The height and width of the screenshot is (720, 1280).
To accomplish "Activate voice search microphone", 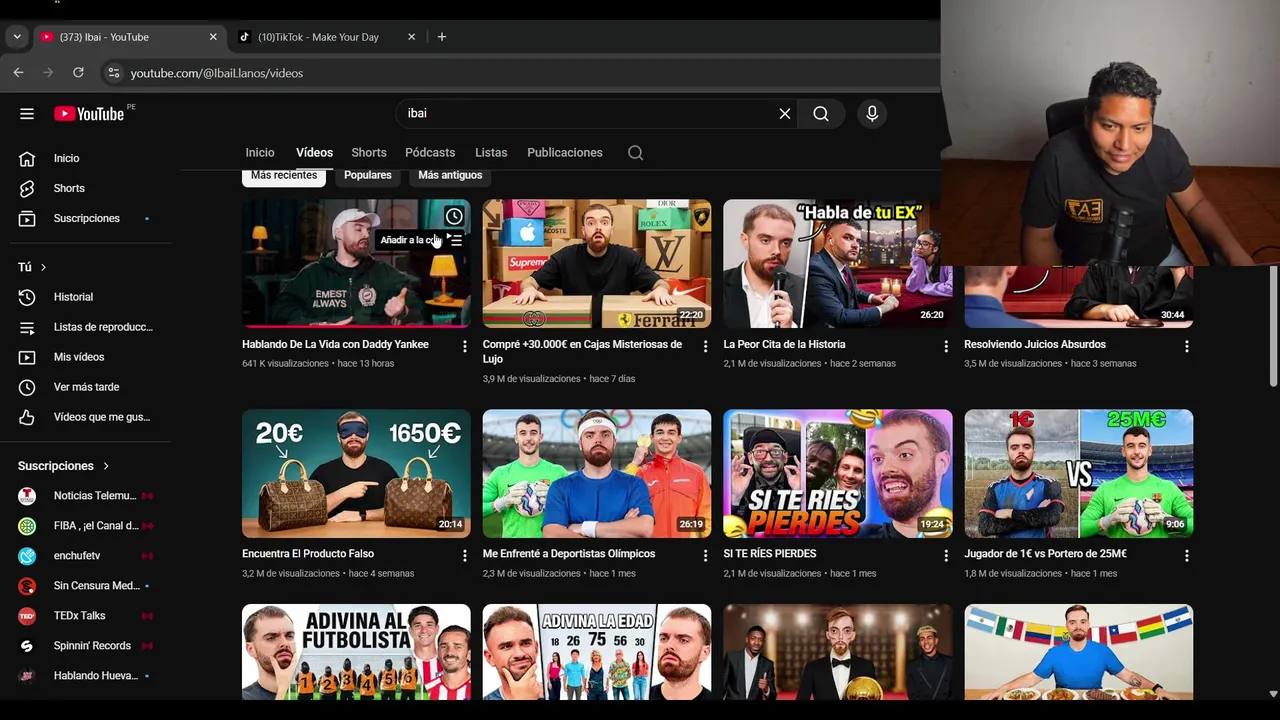I will click(x=872, y=114).
